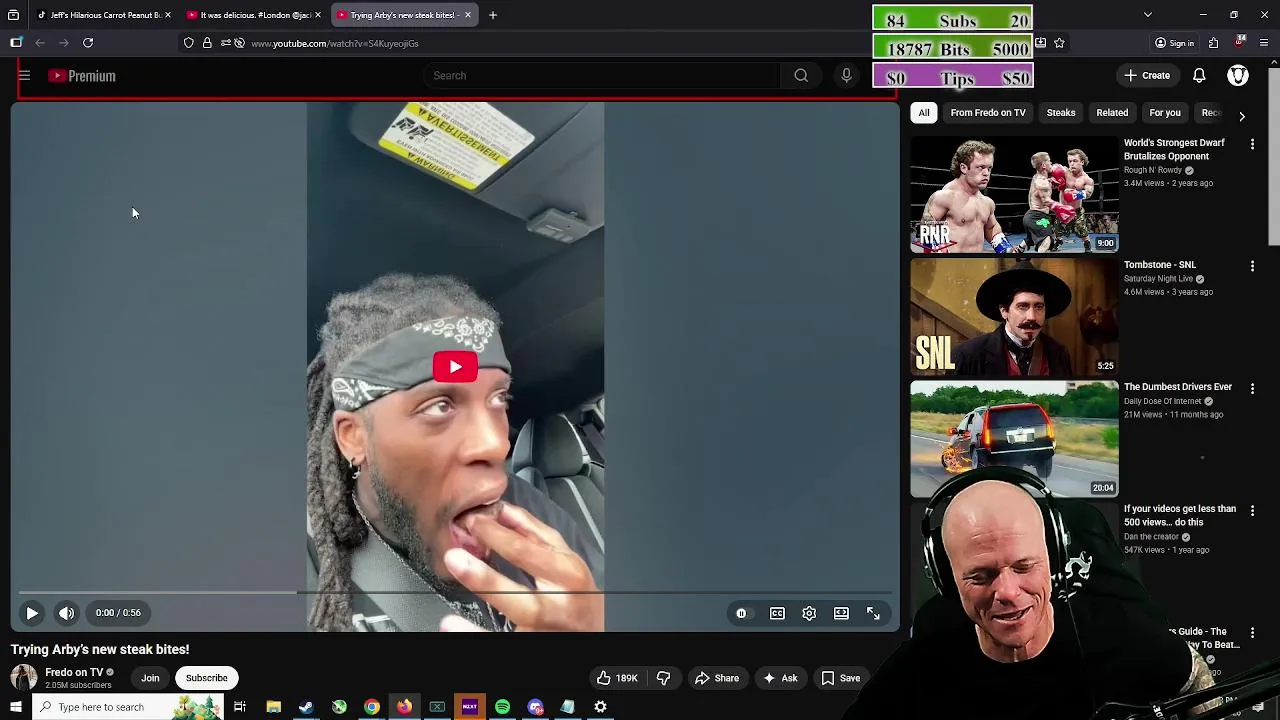Open options for less than 500 views video
The height and width of the screenshot is (720, 1280).
point(1252,510)
